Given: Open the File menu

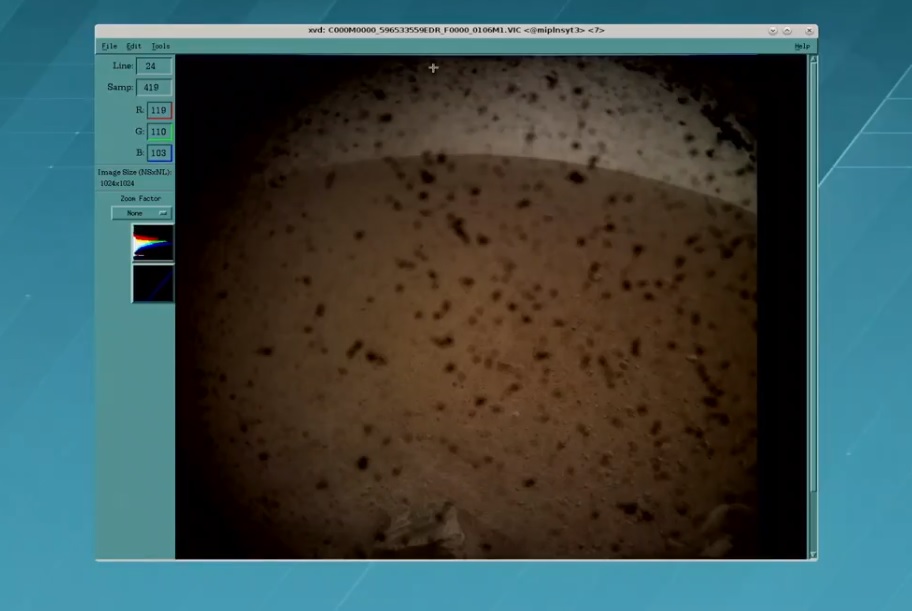Looking at the screenshot, I should point(109,46).
